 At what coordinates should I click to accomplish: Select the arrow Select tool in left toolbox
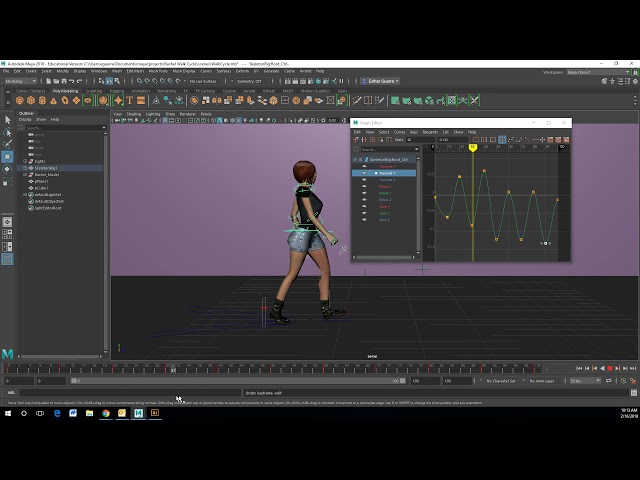pyautogui.click(x=7, y=120)
